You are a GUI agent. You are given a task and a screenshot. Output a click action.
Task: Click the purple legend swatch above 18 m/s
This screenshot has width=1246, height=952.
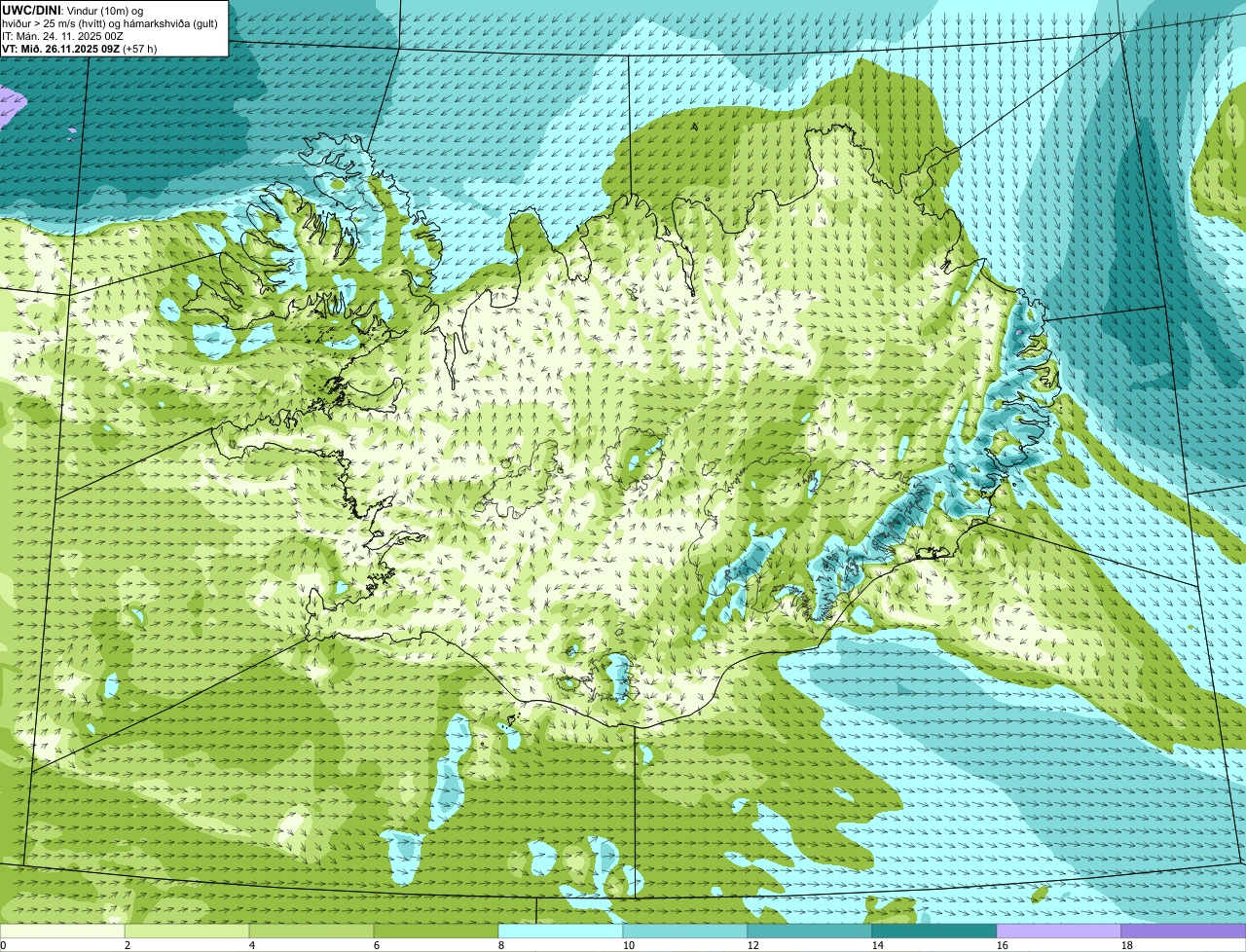pyautogui.click(x=1184, y=931)
